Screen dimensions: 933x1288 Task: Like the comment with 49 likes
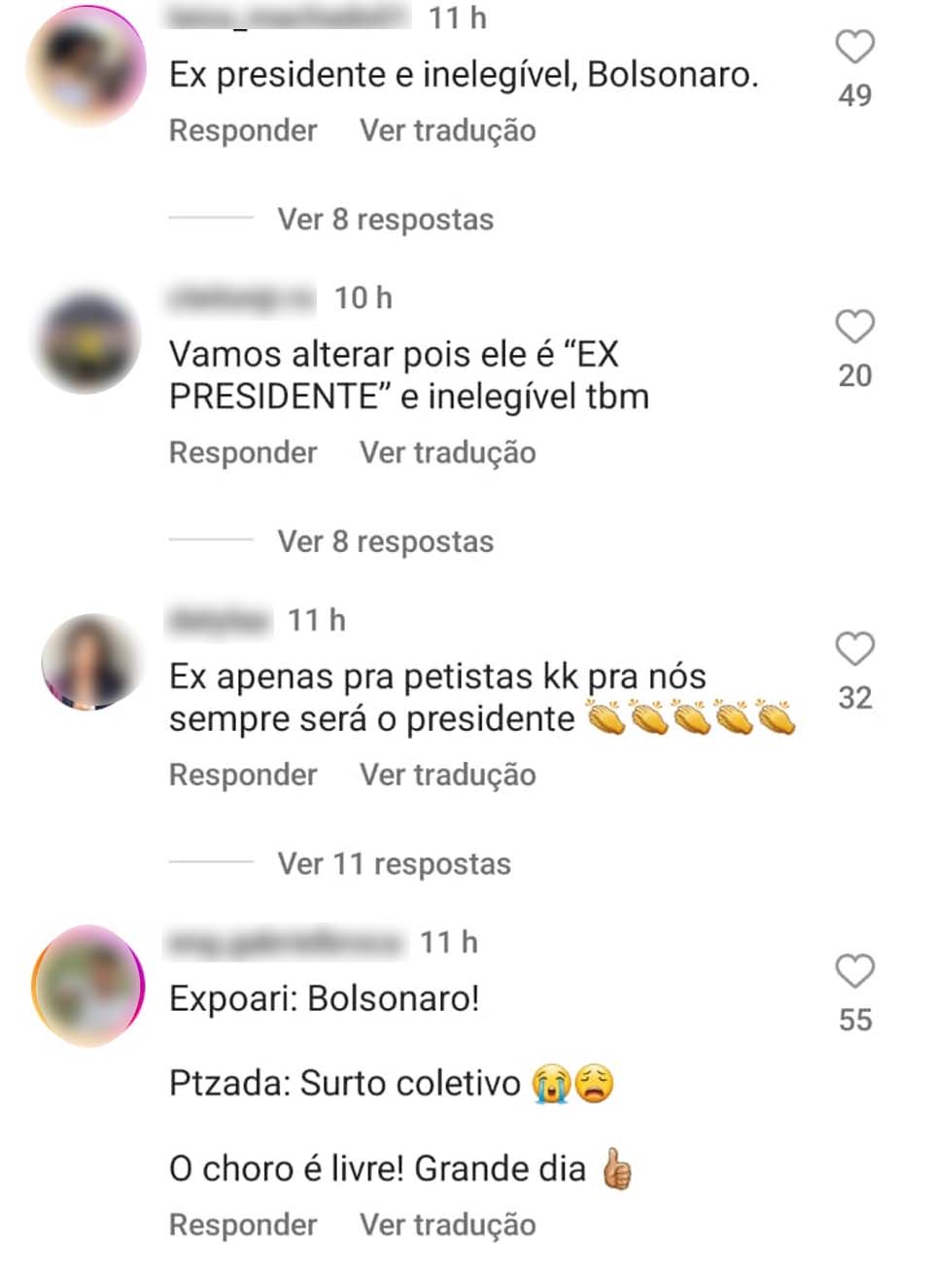[x=855, y=47]
